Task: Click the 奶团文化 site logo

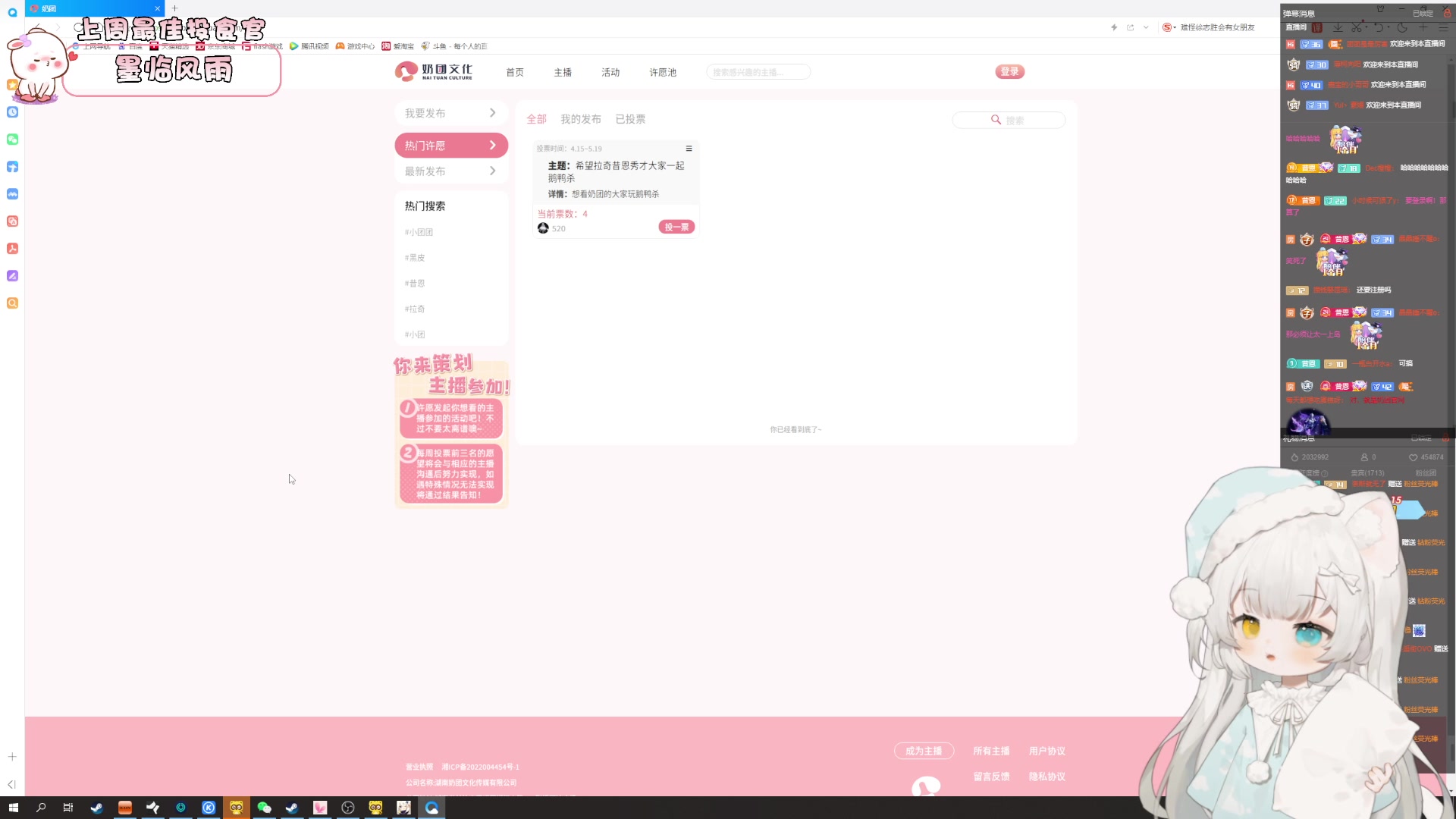Action: click(x=433, y=71)
